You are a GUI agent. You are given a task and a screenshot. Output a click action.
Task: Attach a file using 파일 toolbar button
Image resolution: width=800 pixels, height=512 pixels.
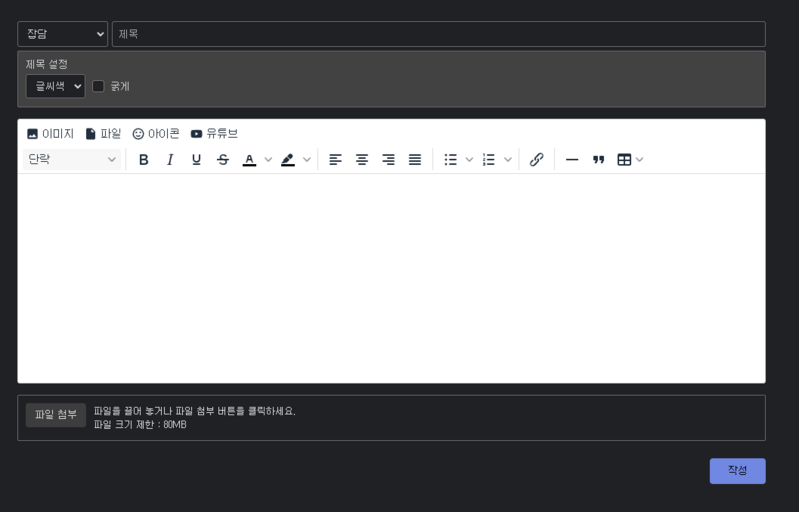click(x=103, y=134)
